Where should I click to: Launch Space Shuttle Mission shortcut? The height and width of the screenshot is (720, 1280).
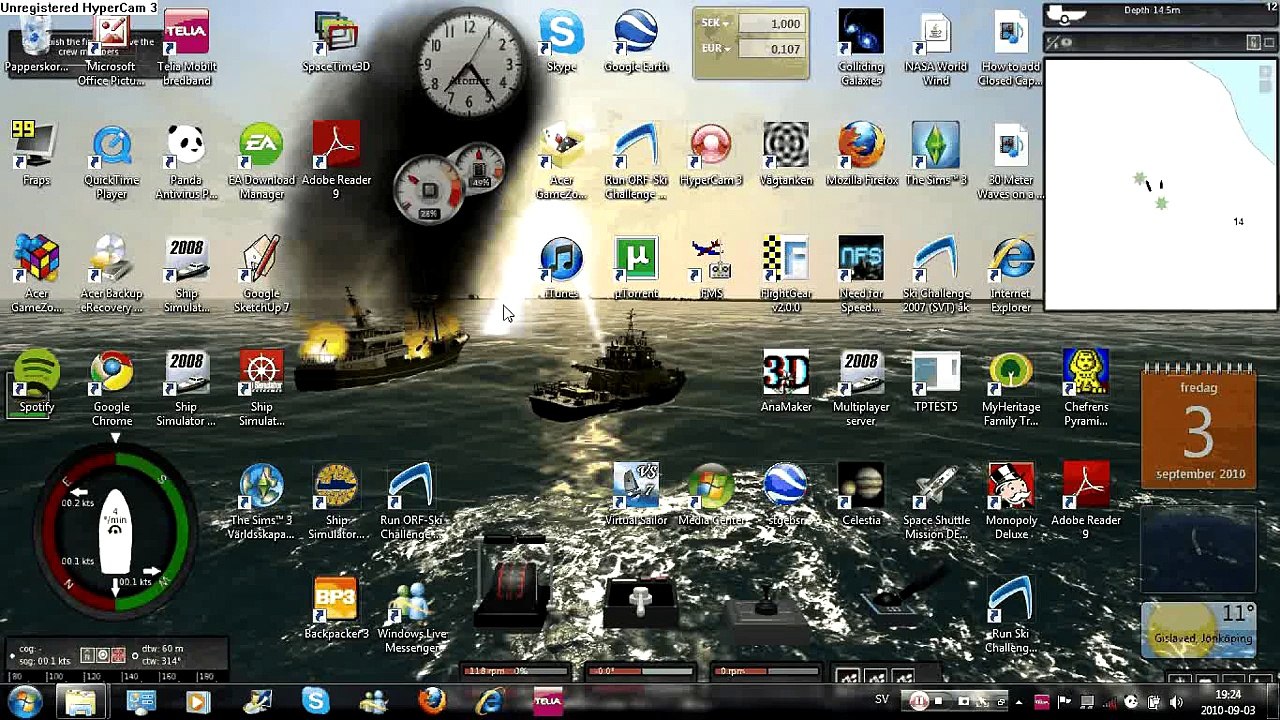(x=936, y=501)
